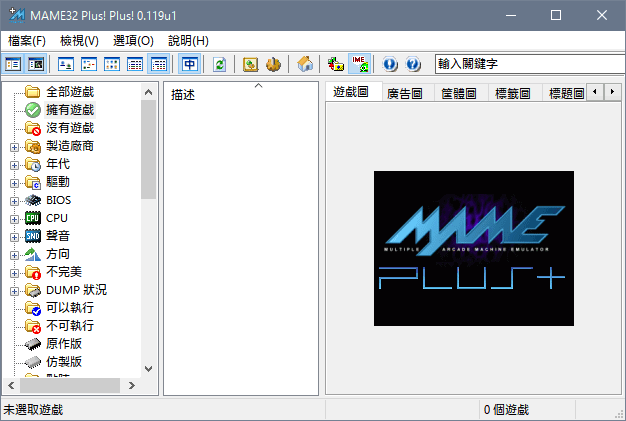The height and width of the screenshot is (421, 626).
Task: Toggle the screenshot panel toolbar button
Action: [x=36, y=64]
